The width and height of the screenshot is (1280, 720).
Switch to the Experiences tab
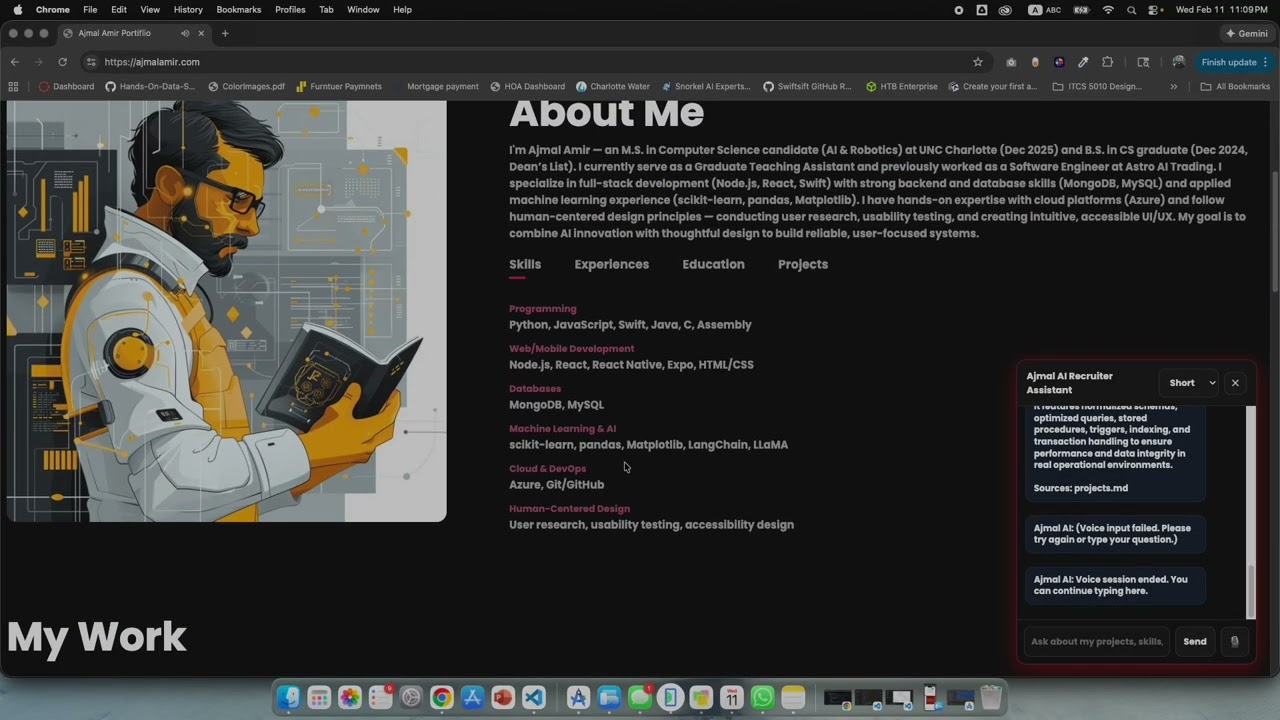611,264
